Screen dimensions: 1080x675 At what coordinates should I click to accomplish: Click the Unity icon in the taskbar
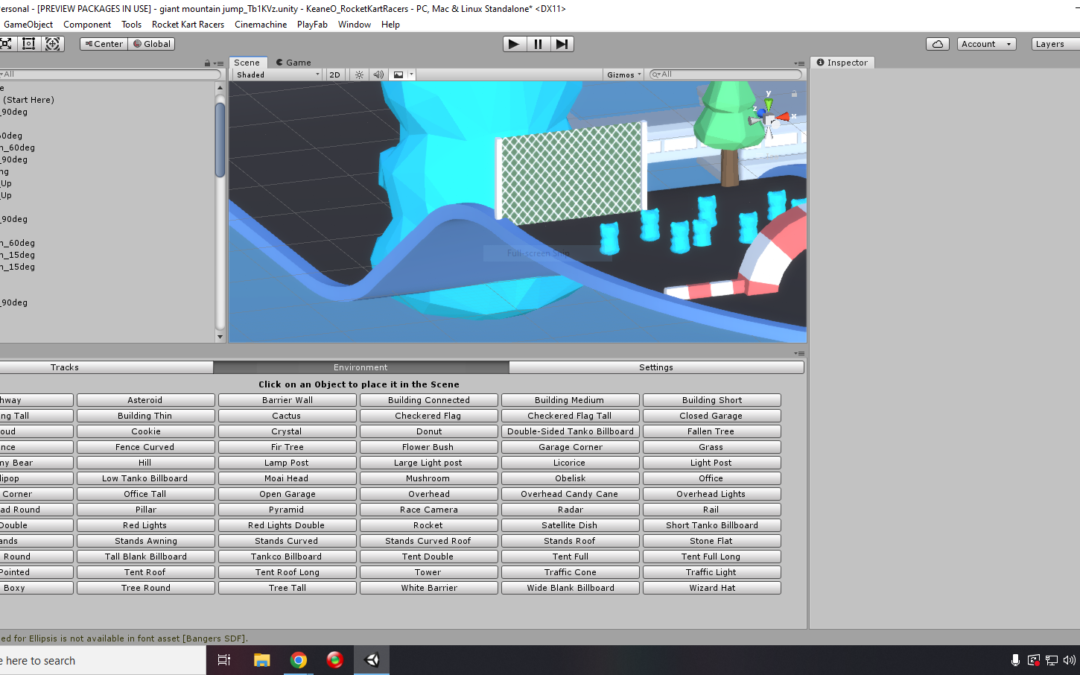372,660
